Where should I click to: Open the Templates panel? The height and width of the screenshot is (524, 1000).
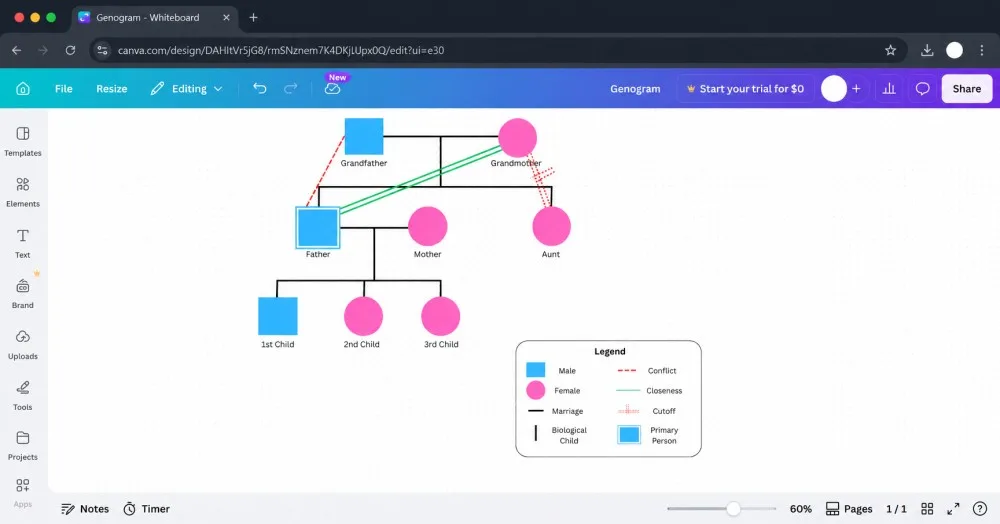coord(23,142)
